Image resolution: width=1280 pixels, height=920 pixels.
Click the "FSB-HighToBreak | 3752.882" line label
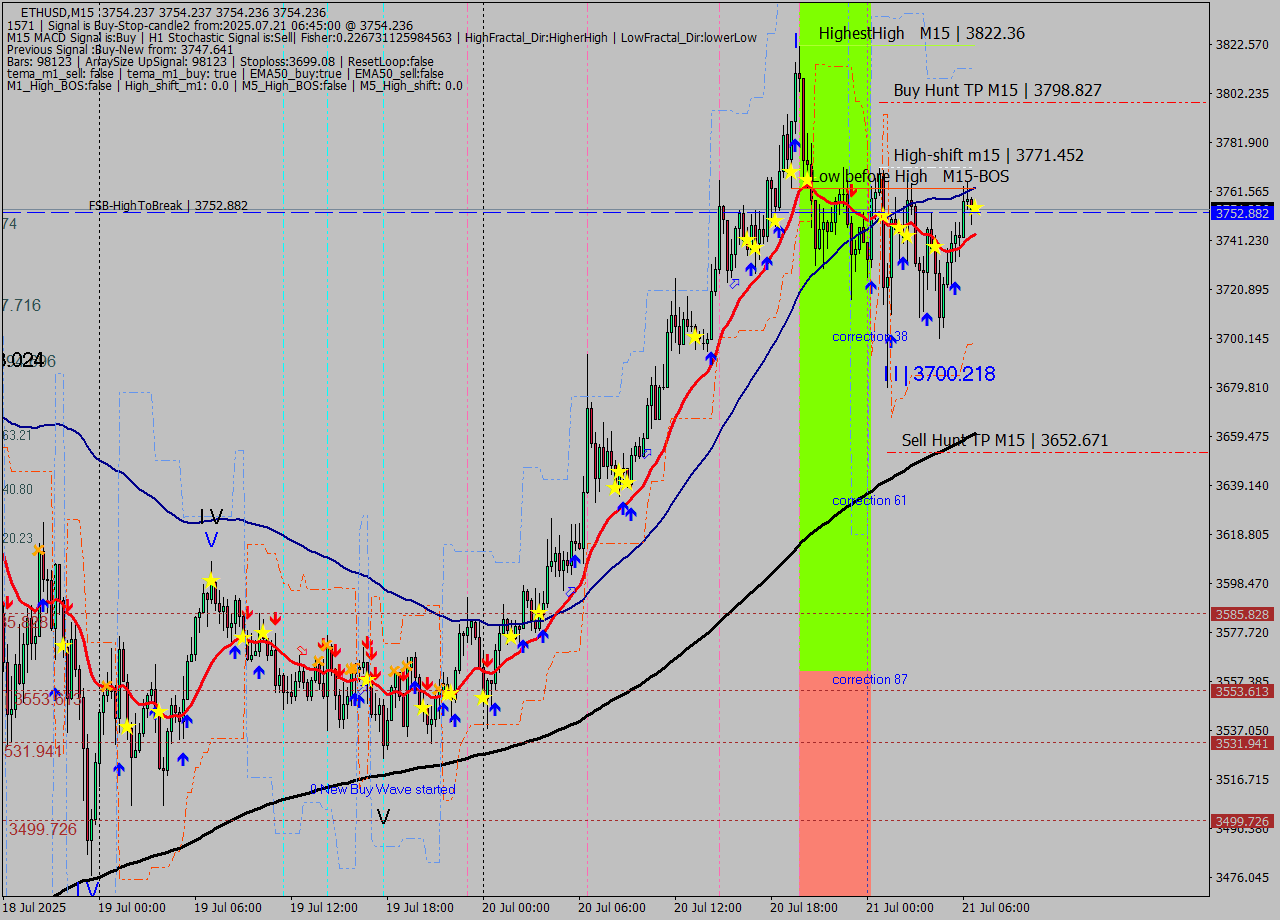point(167,205)
